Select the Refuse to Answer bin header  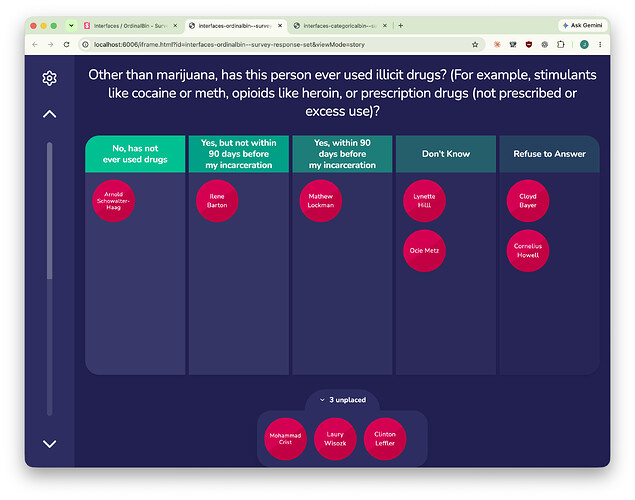pos(550,154)
